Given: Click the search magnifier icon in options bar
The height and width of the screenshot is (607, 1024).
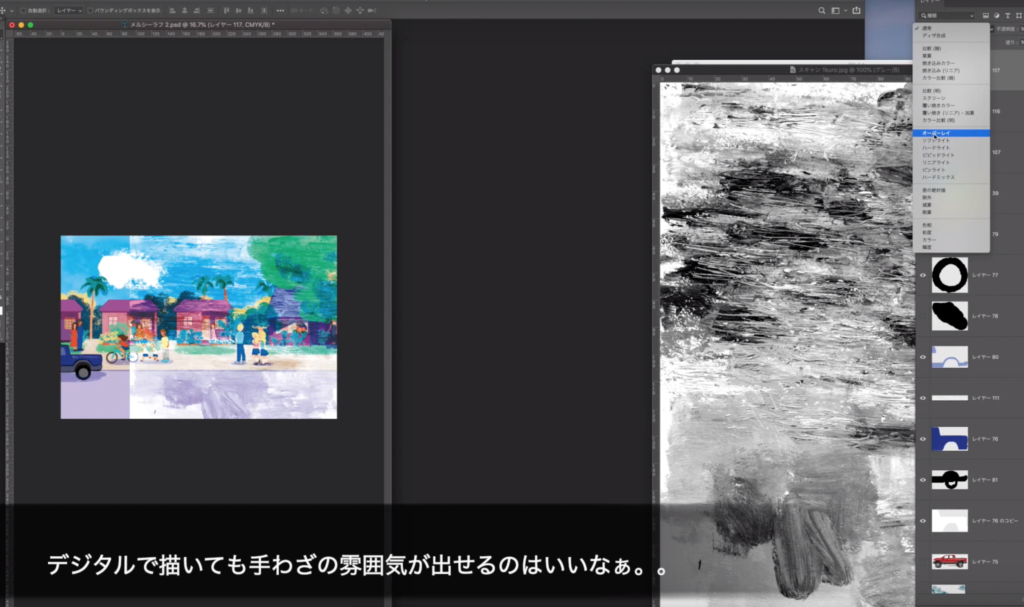Looking at the screenshot, I should (x=822, y=10).
